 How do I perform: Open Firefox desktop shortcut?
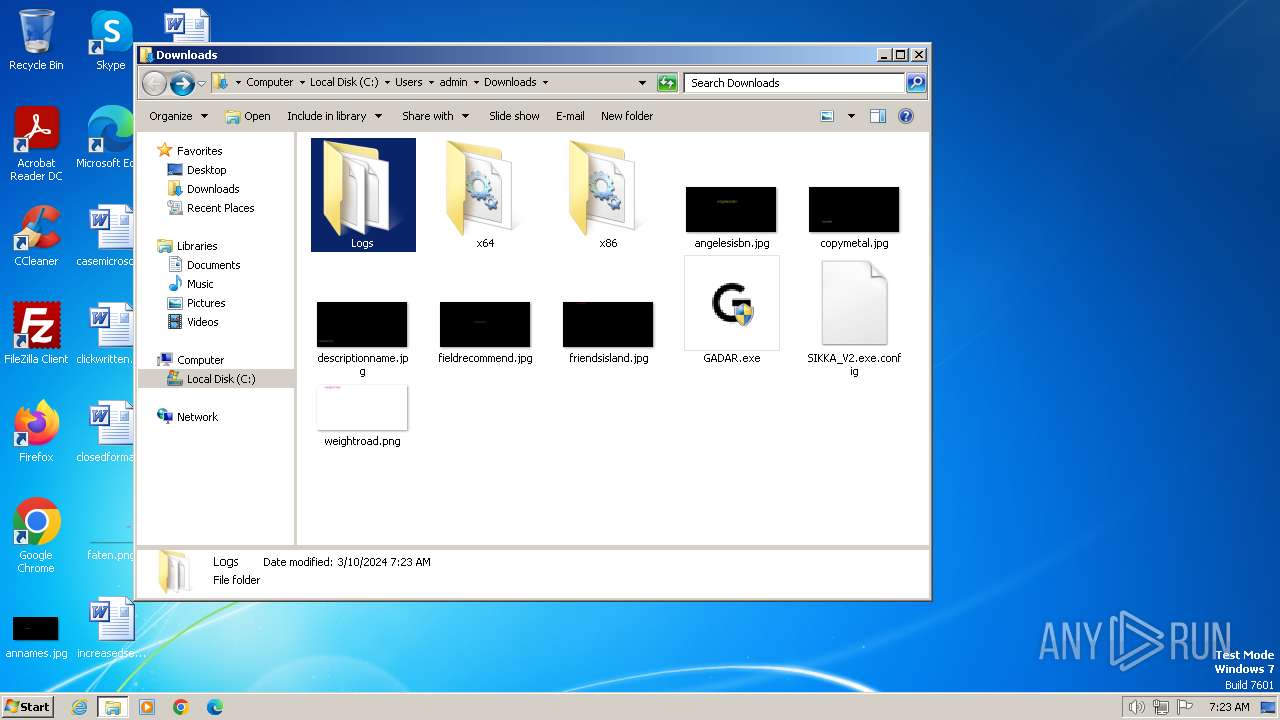point(36,431)
